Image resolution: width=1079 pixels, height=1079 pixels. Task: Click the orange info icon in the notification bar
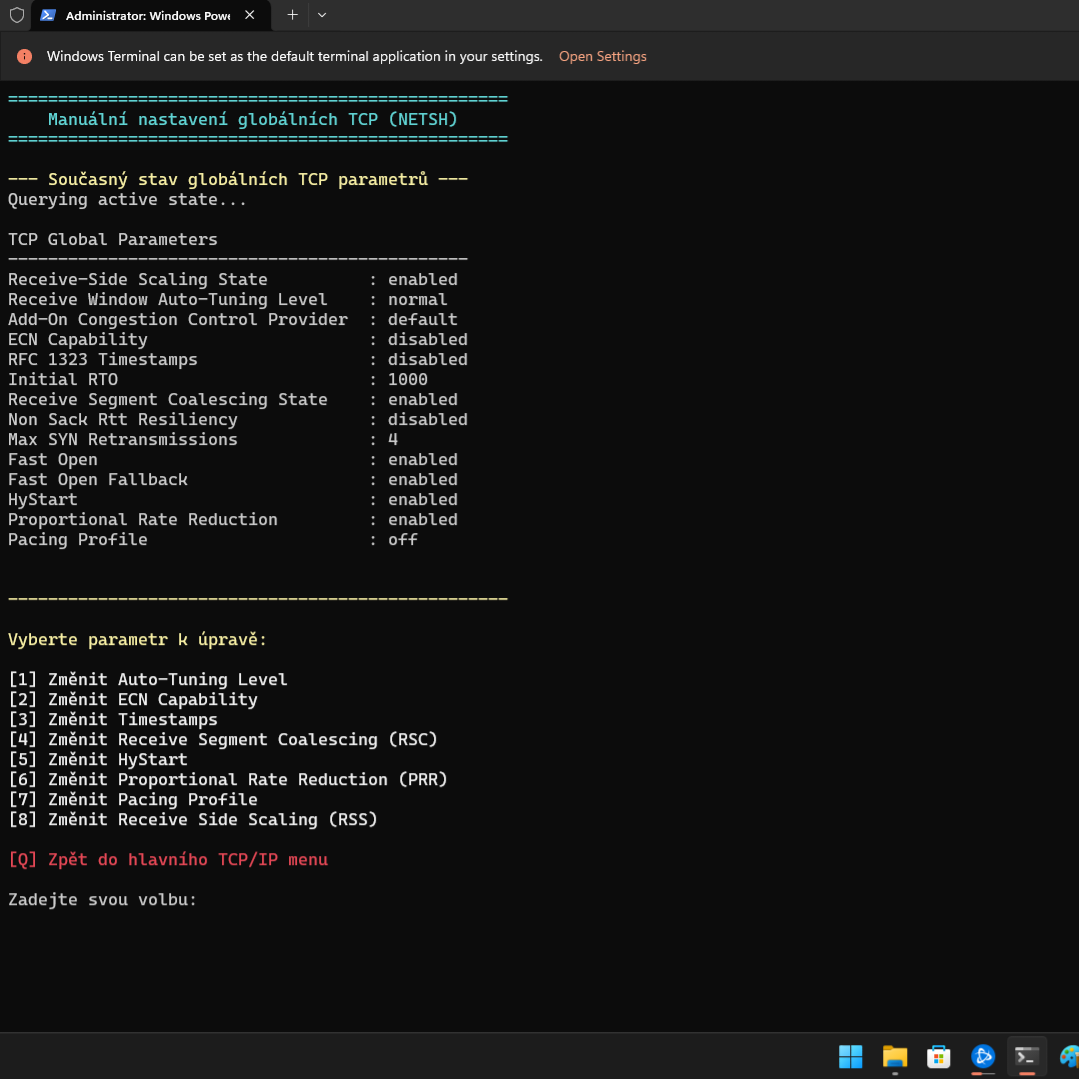pyautogui.click(x=25, y=57)
